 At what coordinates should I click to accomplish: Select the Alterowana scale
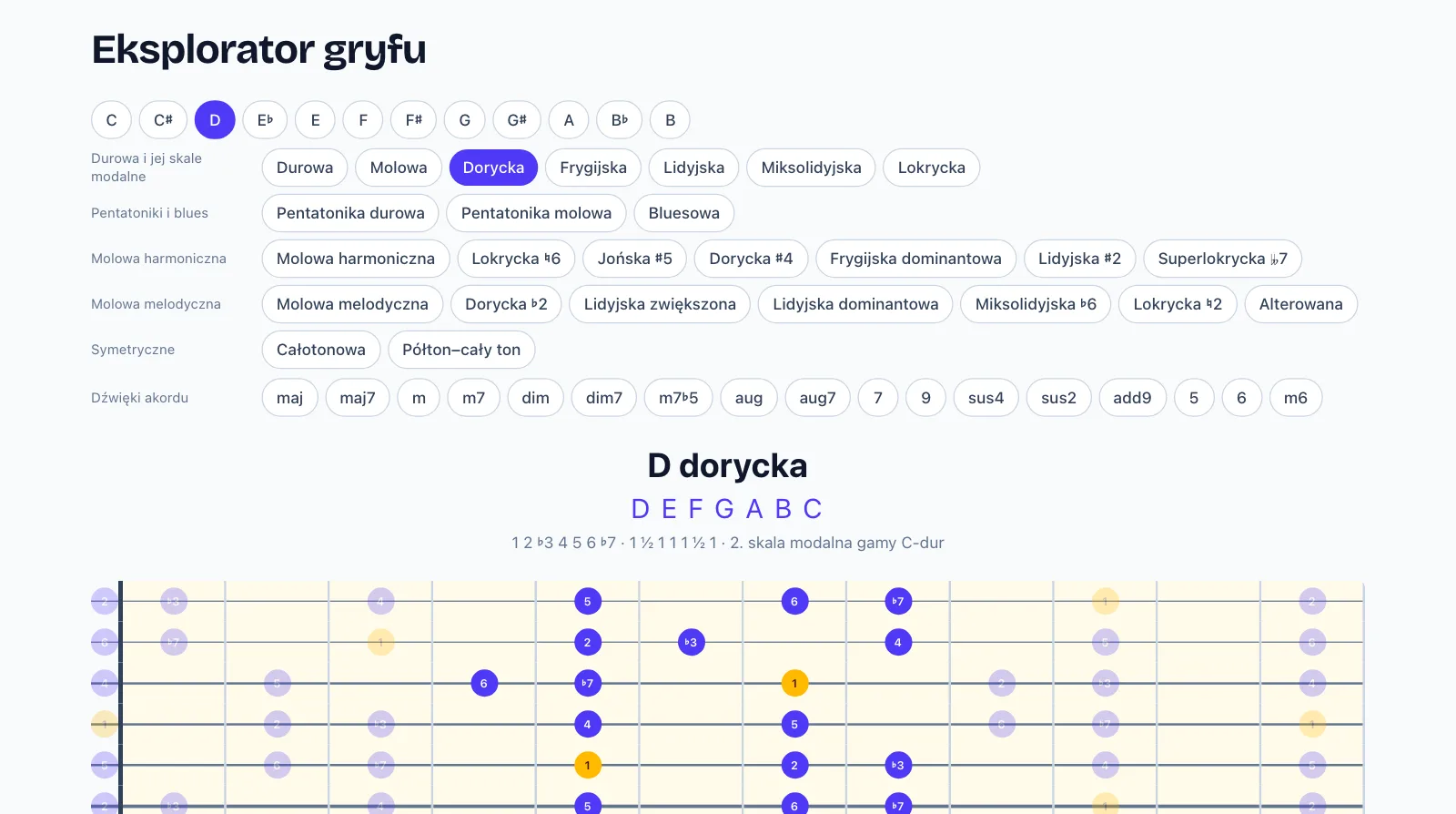coord(1300,304)
